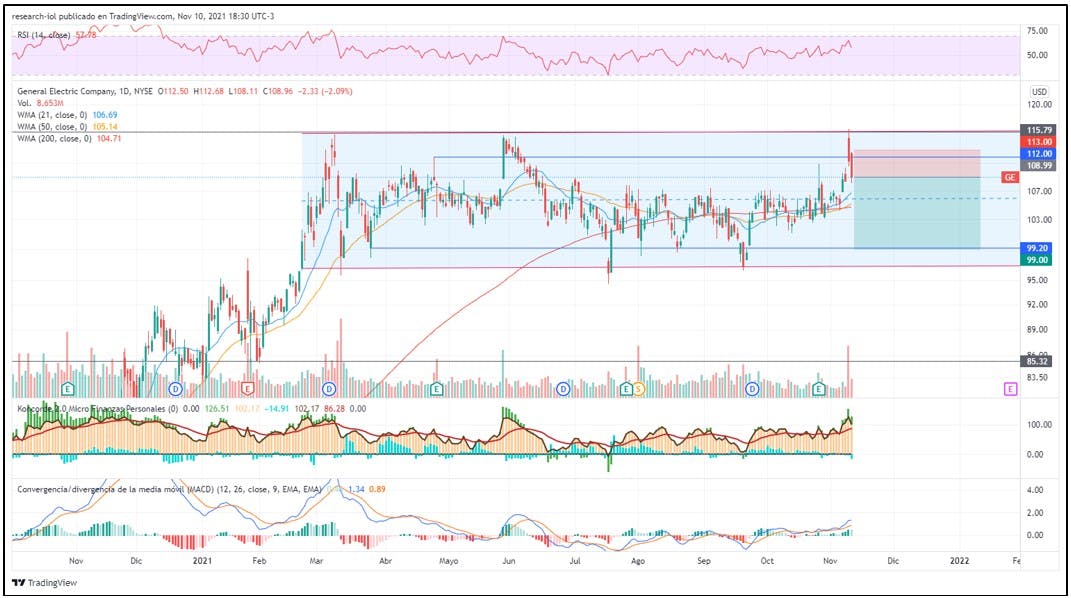Click the Mayo label on the time axis
The height and width of the screenshot is (598, 1071).
(x=448, y=561)
